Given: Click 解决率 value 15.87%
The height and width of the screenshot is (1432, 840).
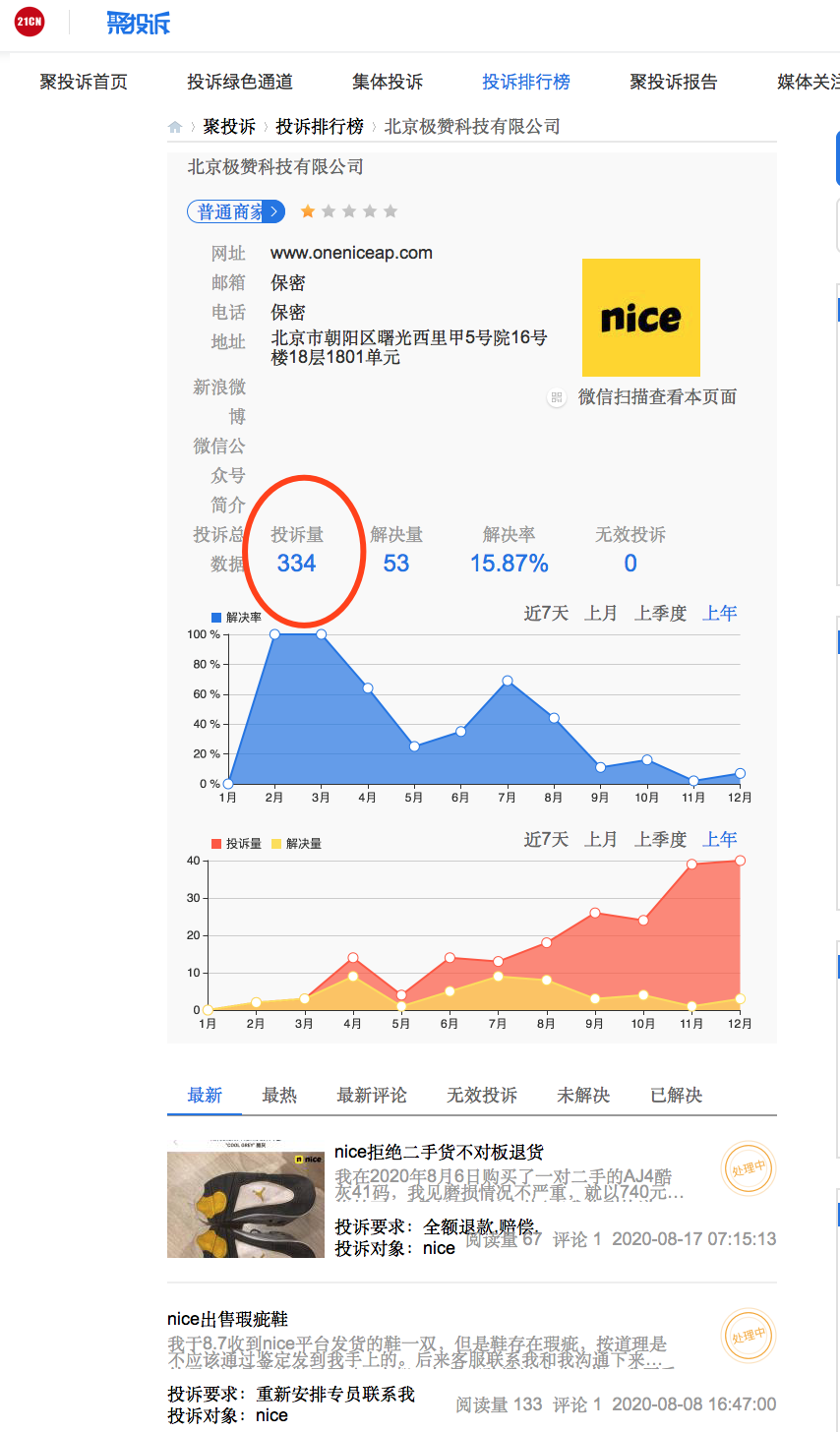Looking at the screenshot, I should click(x=510, y=564).
